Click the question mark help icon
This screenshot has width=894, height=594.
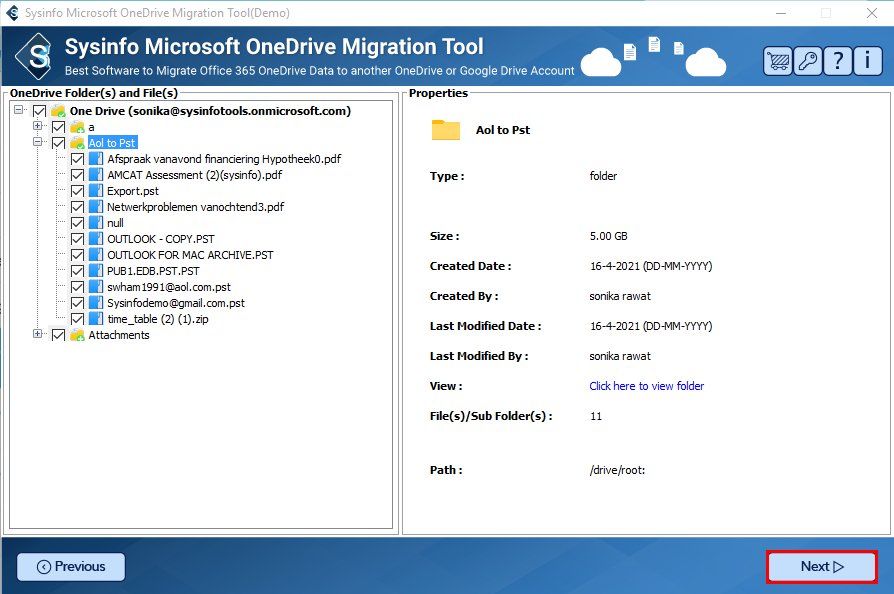838,61
